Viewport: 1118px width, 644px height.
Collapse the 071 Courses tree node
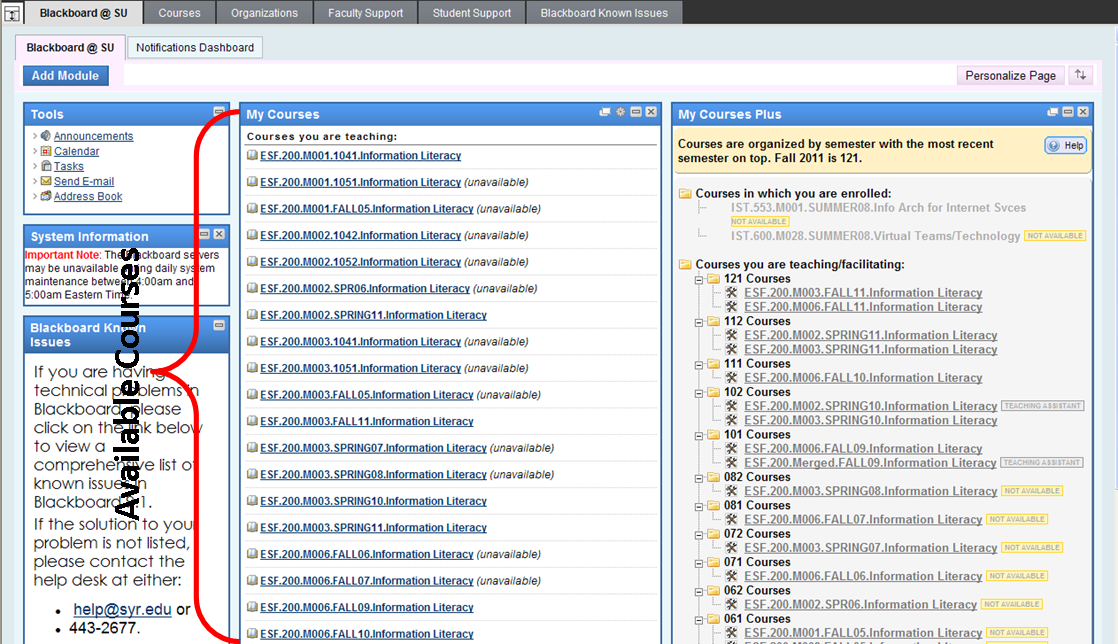[699, 563]
